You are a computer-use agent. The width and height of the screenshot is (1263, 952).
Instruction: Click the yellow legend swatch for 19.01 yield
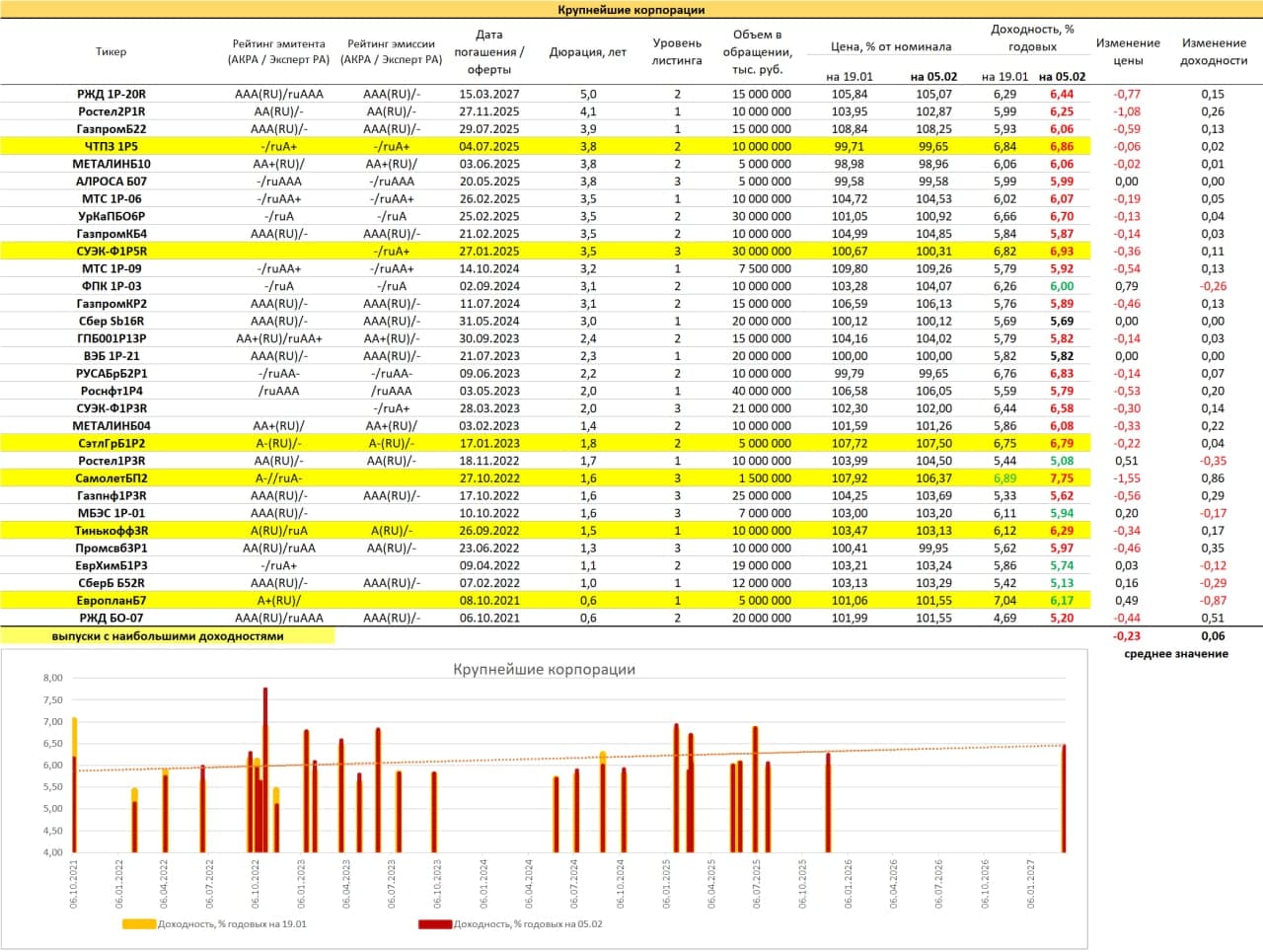[139, 924]
